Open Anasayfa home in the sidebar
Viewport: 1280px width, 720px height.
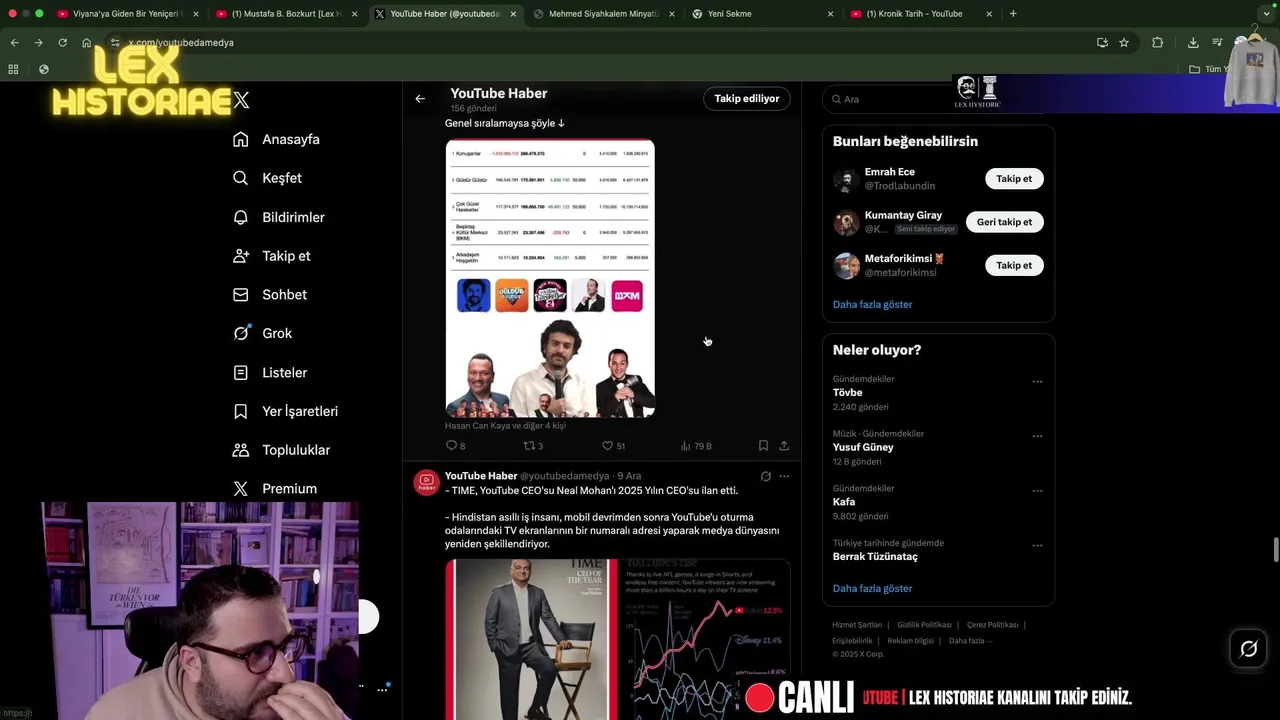tap(276, 139)
